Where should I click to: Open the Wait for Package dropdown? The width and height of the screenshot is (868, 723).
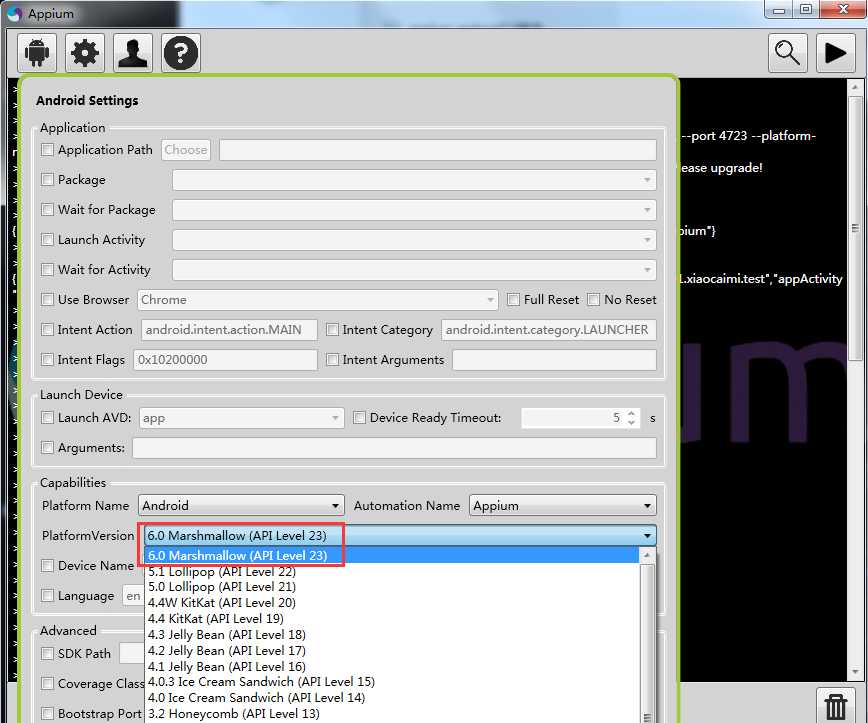[x=414, y=210]
